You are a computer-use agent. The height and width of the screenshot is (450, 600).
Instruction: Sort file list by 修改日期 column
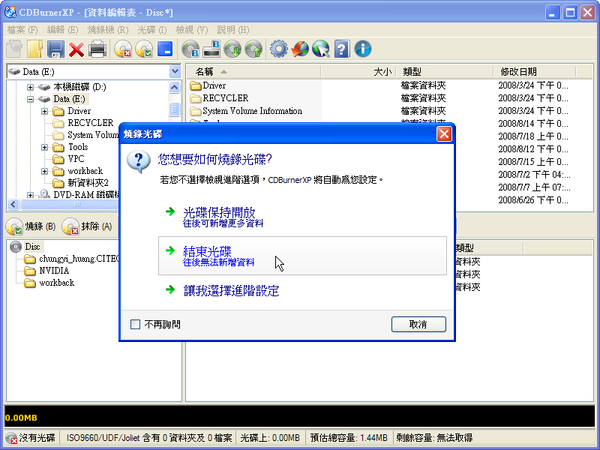(534, 72)
